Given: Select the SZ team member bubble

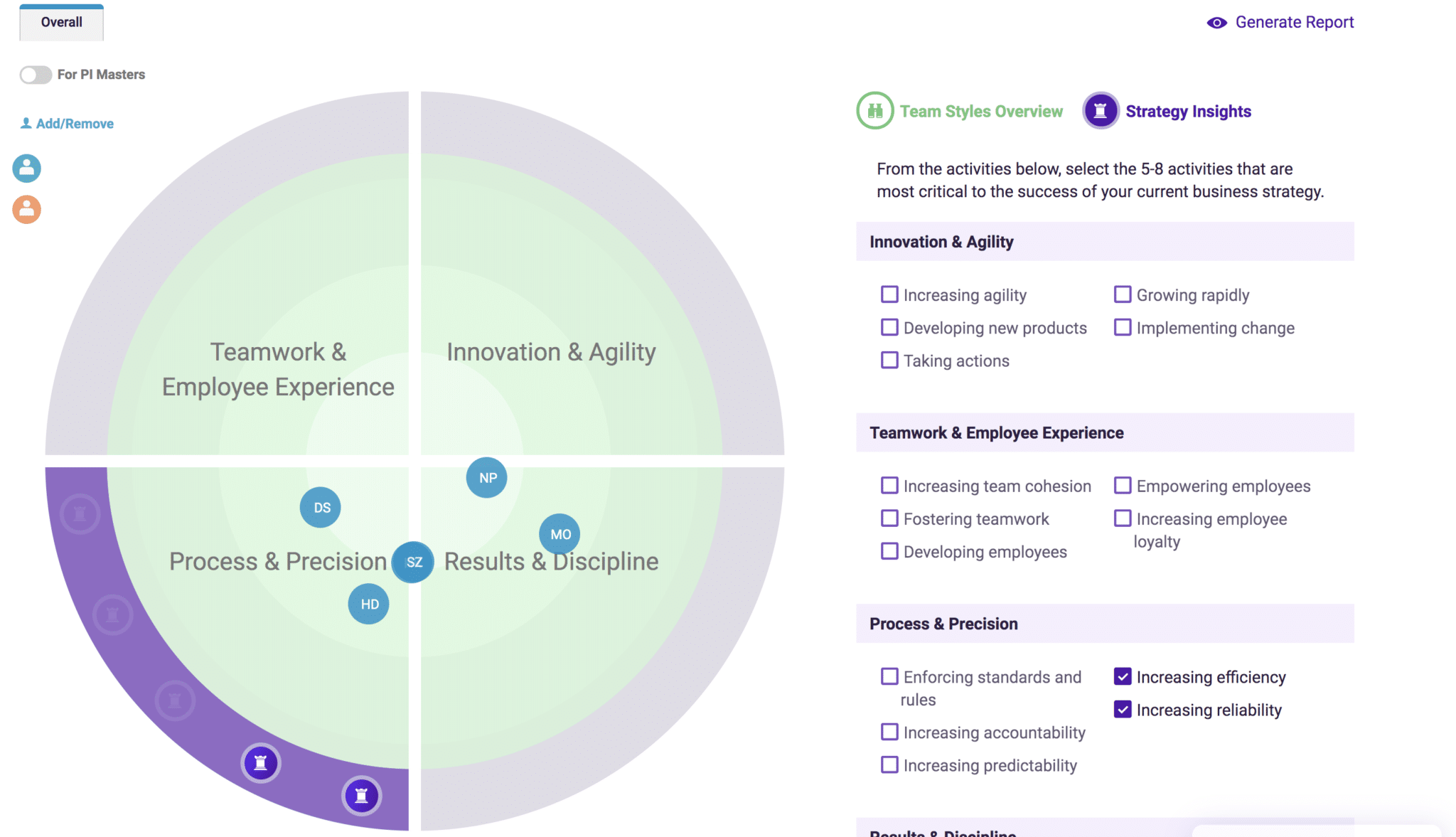Looking at the screenshot, I should click(414, 563).
